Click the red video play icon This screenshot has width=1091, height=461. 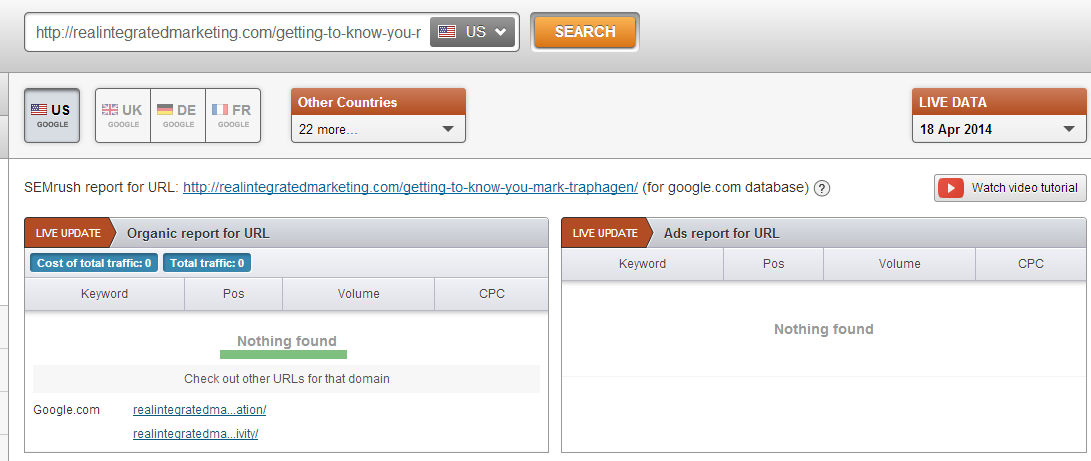pos(950,188)
